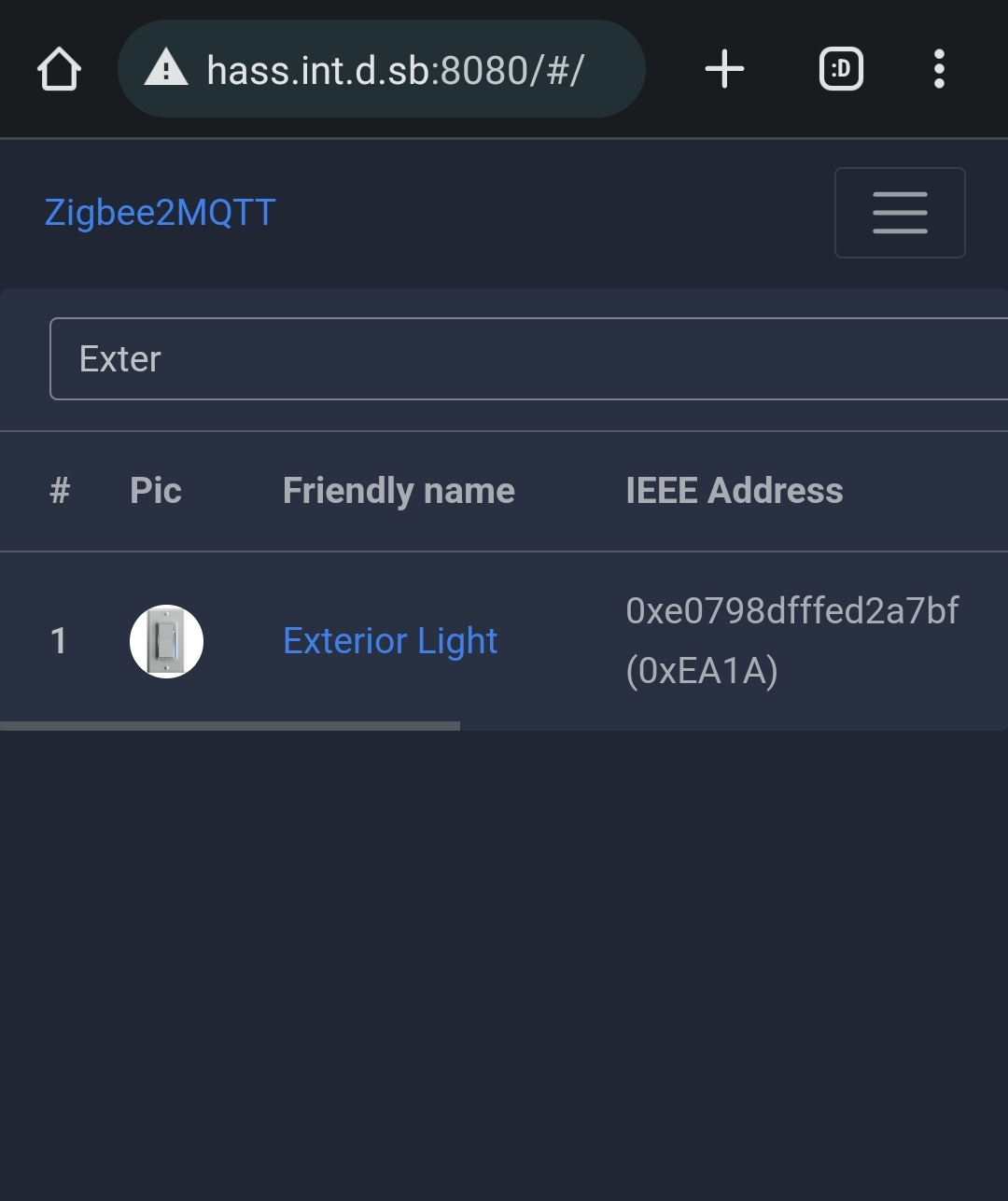The width and height of the screenshot is (1008, 1201).
Task: Sort devices by IEEE Address column
Action: (735, 490)
